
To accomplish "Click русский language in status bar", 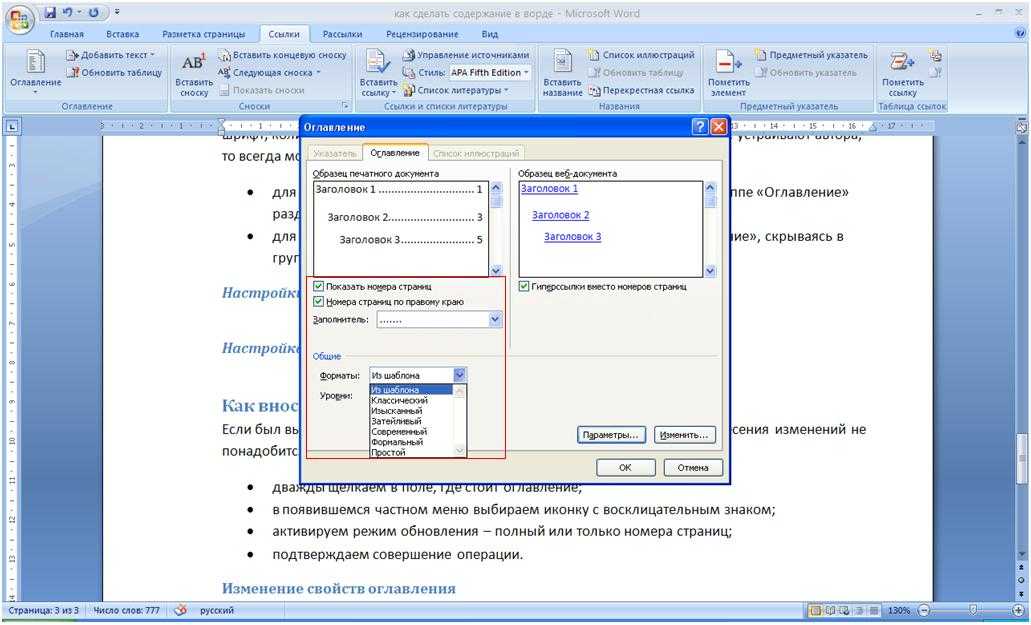I will (216, 611).
